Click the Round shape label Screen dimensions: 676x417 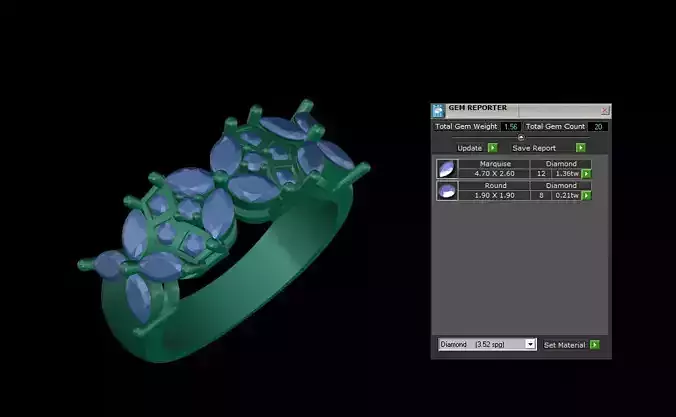tap(495, 185)
